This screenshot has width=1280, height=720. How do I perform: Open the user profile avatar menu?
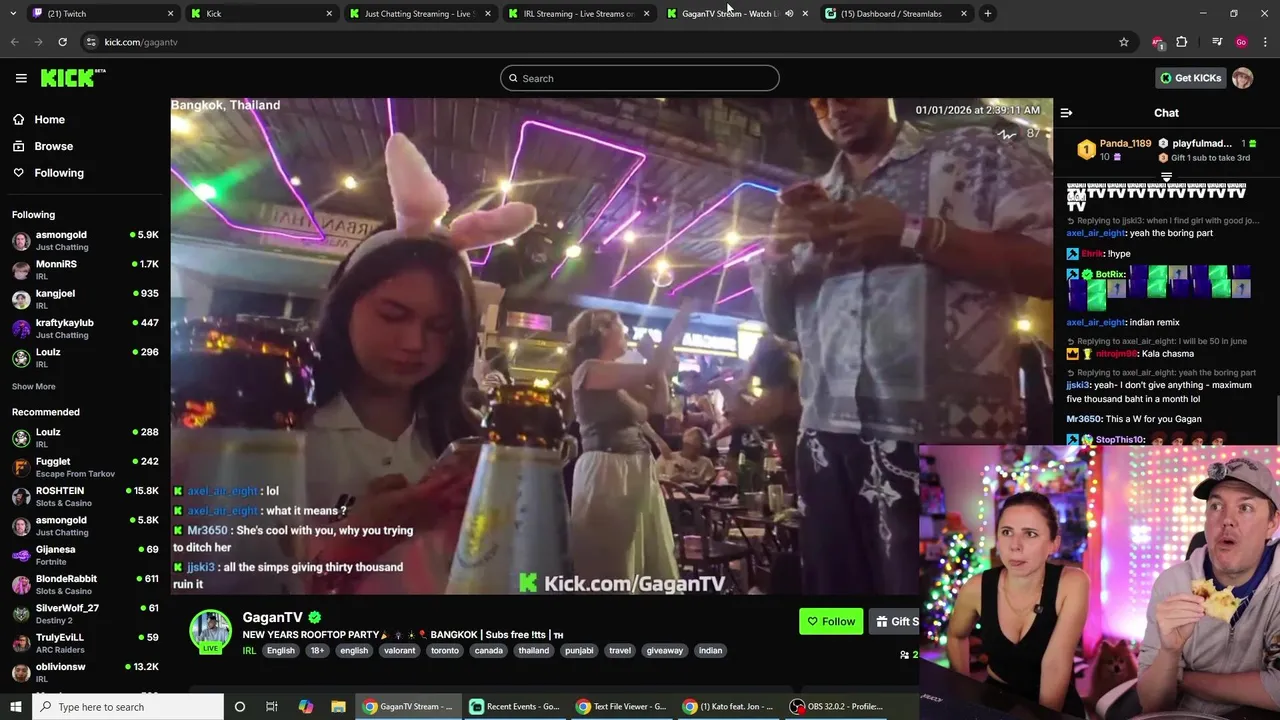pos(1242,78)
